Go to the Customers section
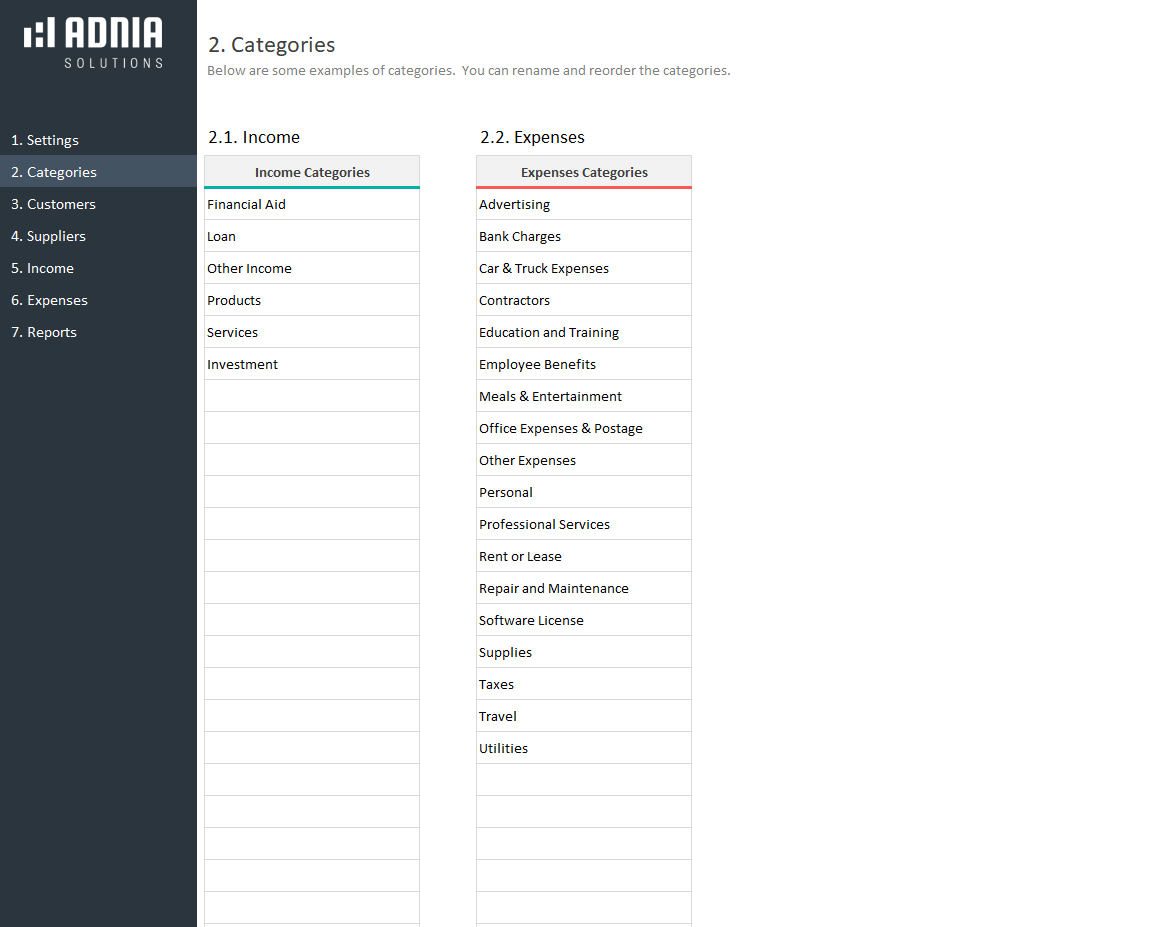 (x=53, y=204)
